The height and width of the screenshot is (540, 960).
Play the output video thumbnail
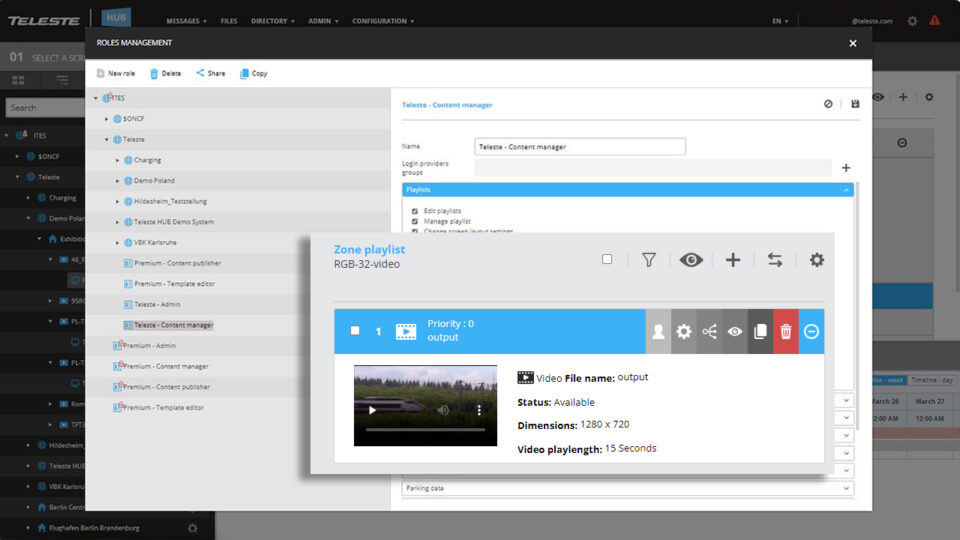point(372,410)
